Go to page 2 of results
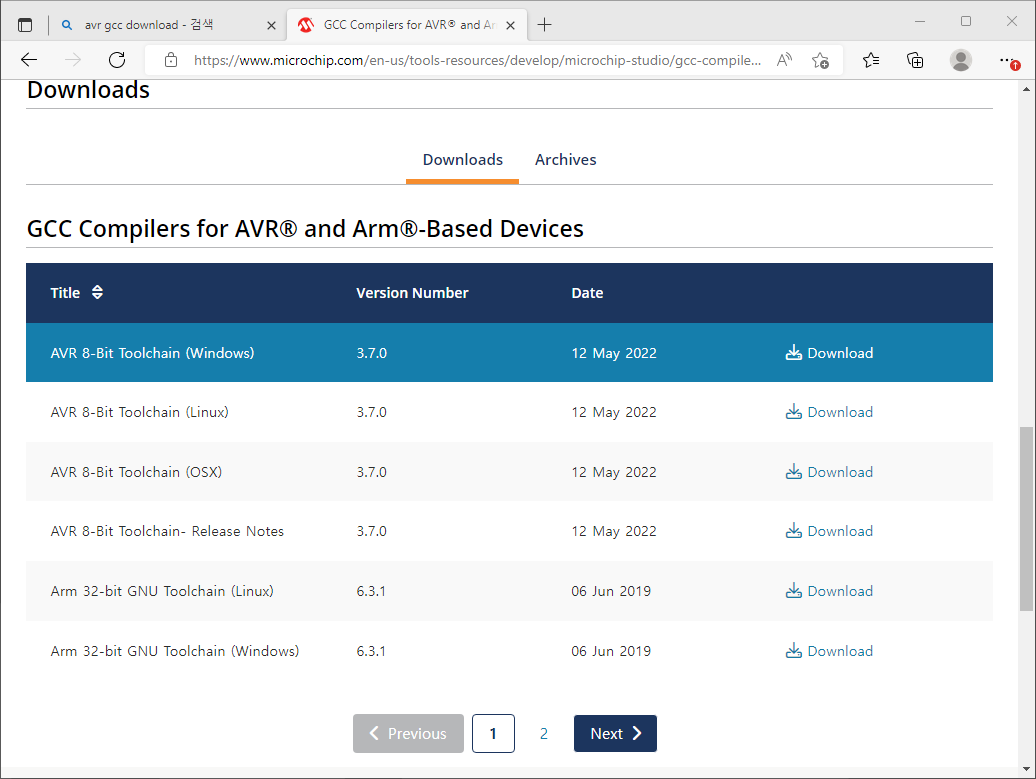1036x779 pixels. point(544,733)
